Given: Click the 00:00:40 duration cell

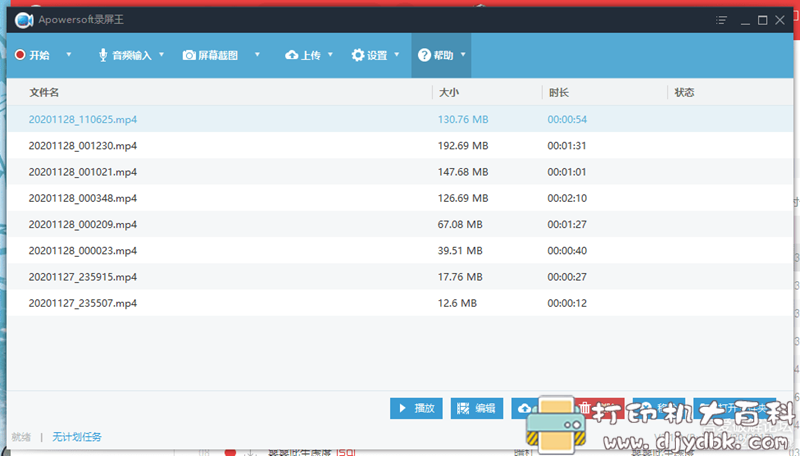Looking at the screenshot, I should [567, 251].
